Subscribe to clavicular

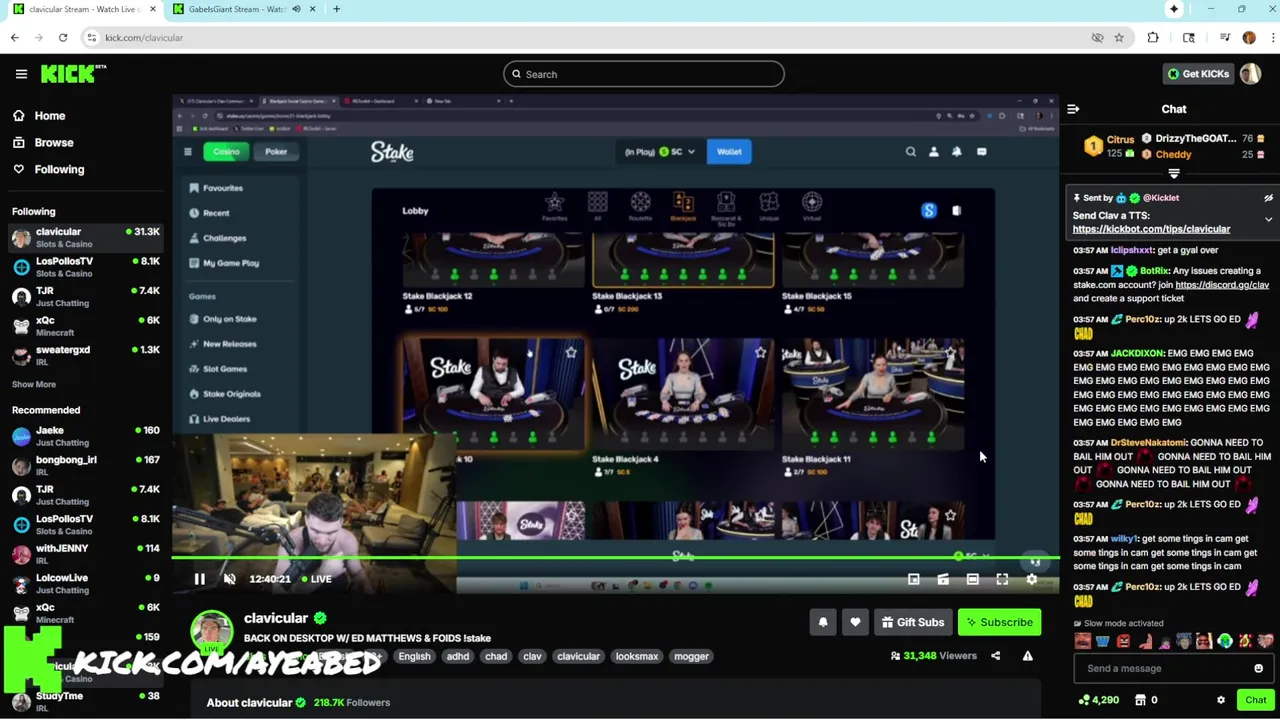pyautogui.click(x=999, y=622)
